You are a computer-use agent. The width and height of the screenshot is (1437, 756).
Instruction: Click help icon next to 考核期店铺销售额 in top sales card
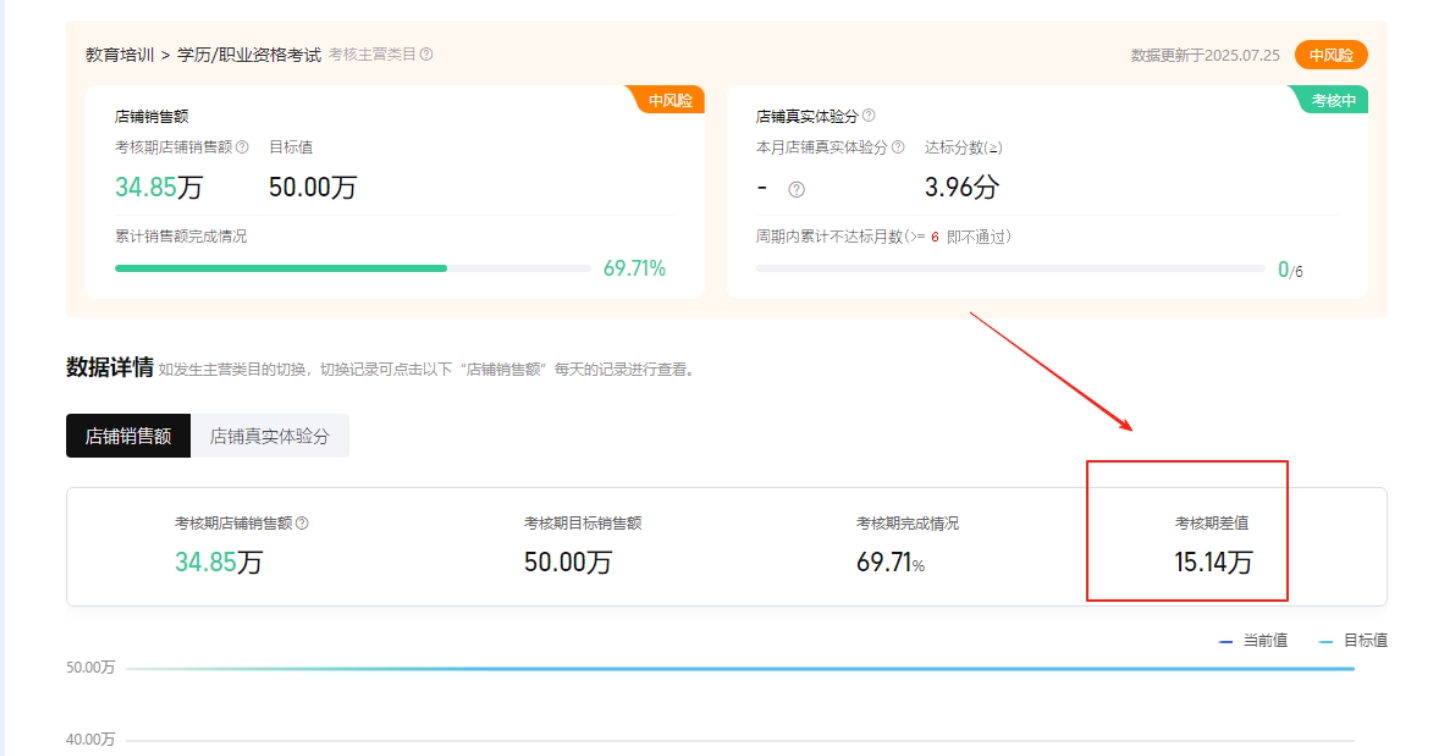(x=242, y=147)
